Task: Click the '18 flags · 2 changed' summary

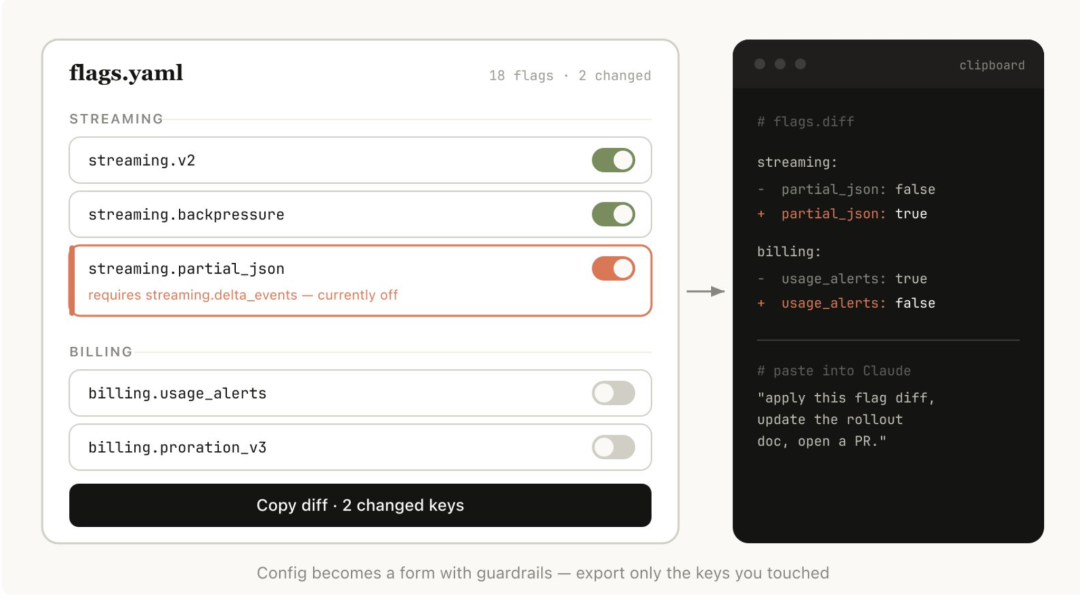Action: coord(570,76)
